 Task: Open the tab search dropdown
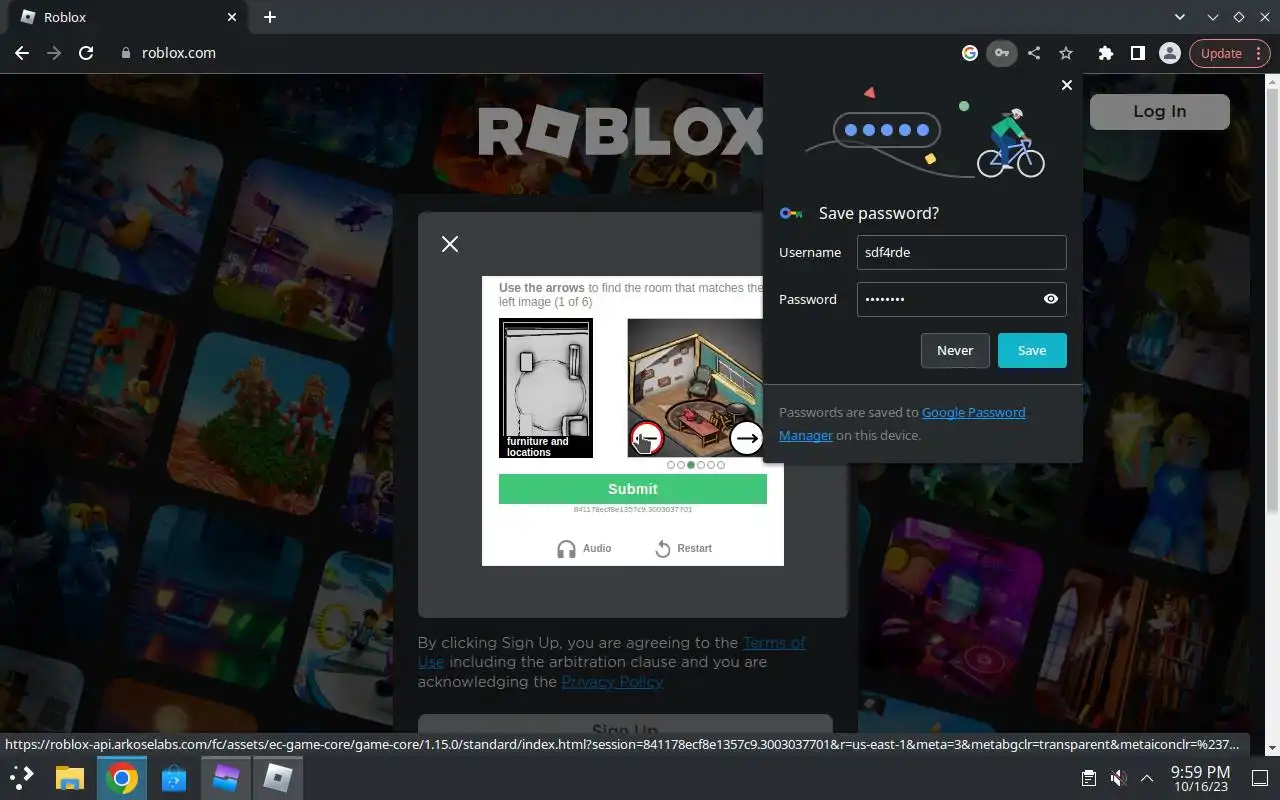pos(1180,17)
